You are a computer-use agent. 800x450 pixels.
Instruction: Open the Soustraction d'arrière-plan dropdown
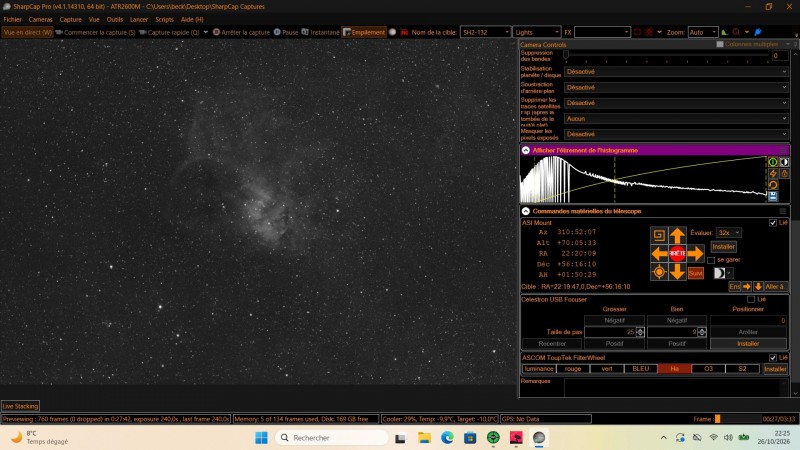(676, 88)
